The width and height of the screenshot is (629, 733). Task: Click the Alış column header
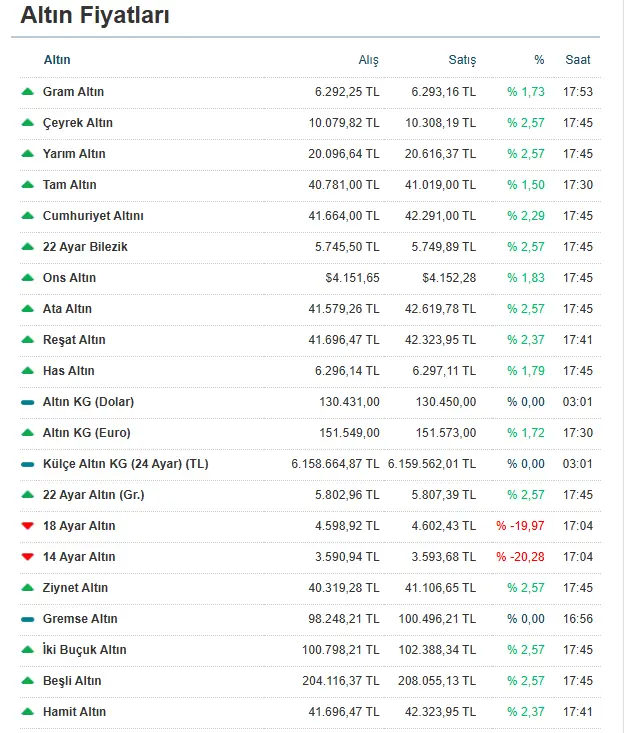coord(368,60)
